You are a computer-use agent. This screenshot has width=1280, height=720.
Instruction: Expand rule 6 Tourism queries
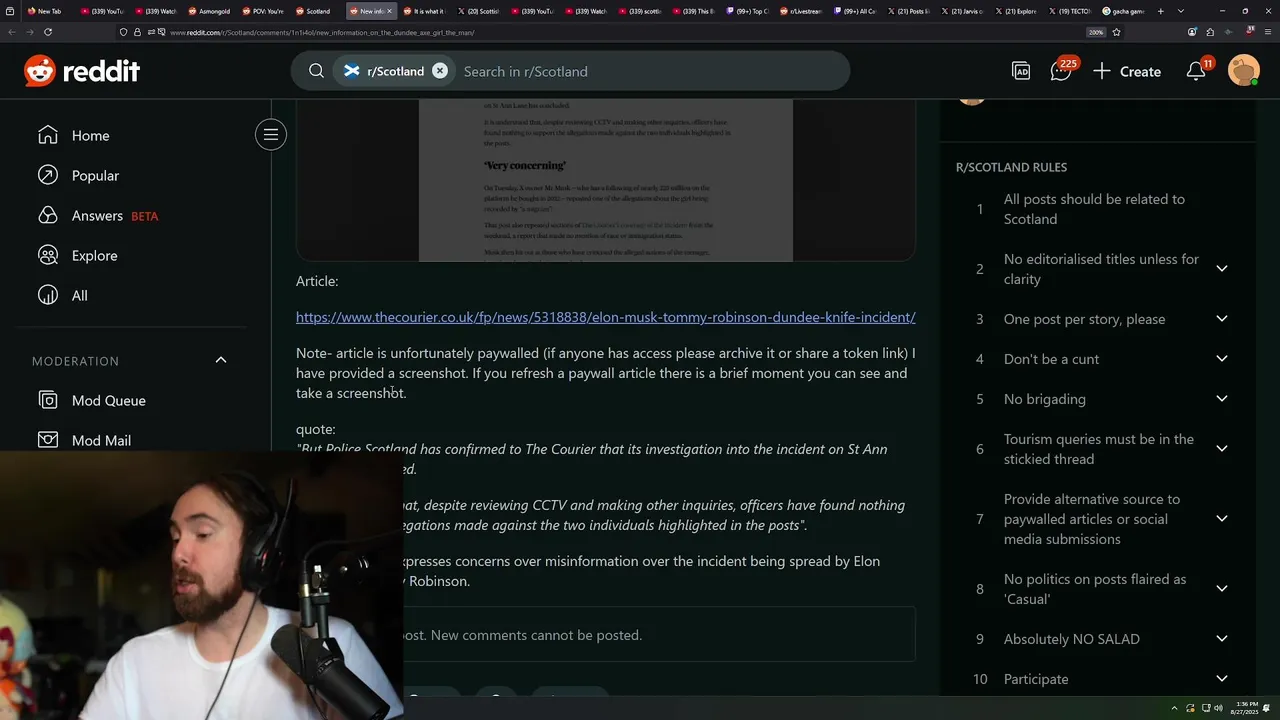pos(1222,449)
